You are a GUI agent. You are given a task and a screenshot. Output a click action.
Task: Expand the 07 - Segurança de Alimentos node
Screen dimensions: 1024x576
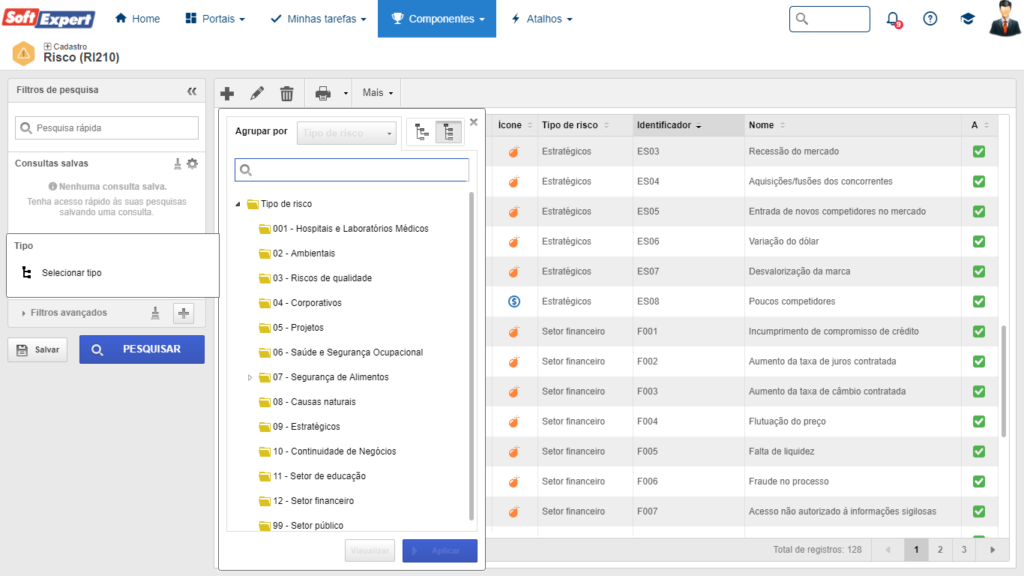click(x=250, y=377)
